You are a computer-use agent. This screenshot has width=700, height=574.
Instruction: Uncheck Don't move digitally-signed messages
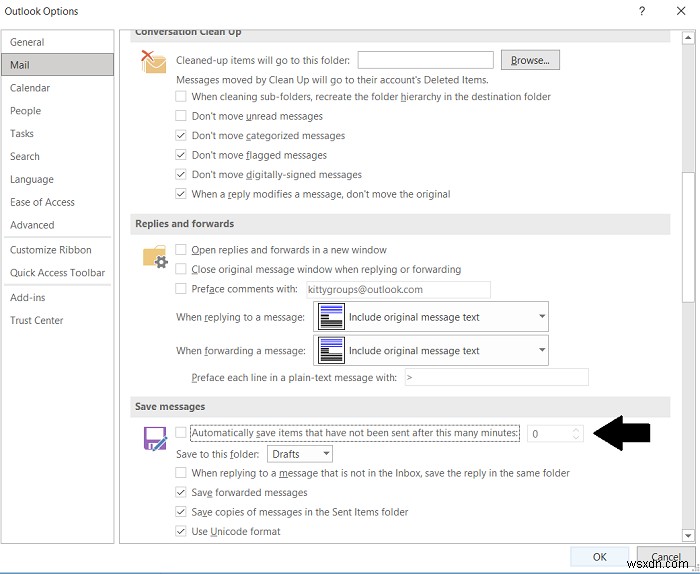[x=180, y=175]
